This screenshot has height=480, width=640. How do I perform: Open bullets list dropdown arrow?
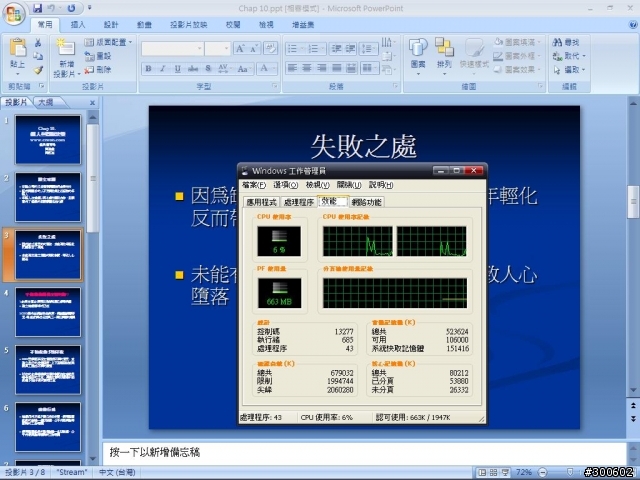click(x=302, y=49)
